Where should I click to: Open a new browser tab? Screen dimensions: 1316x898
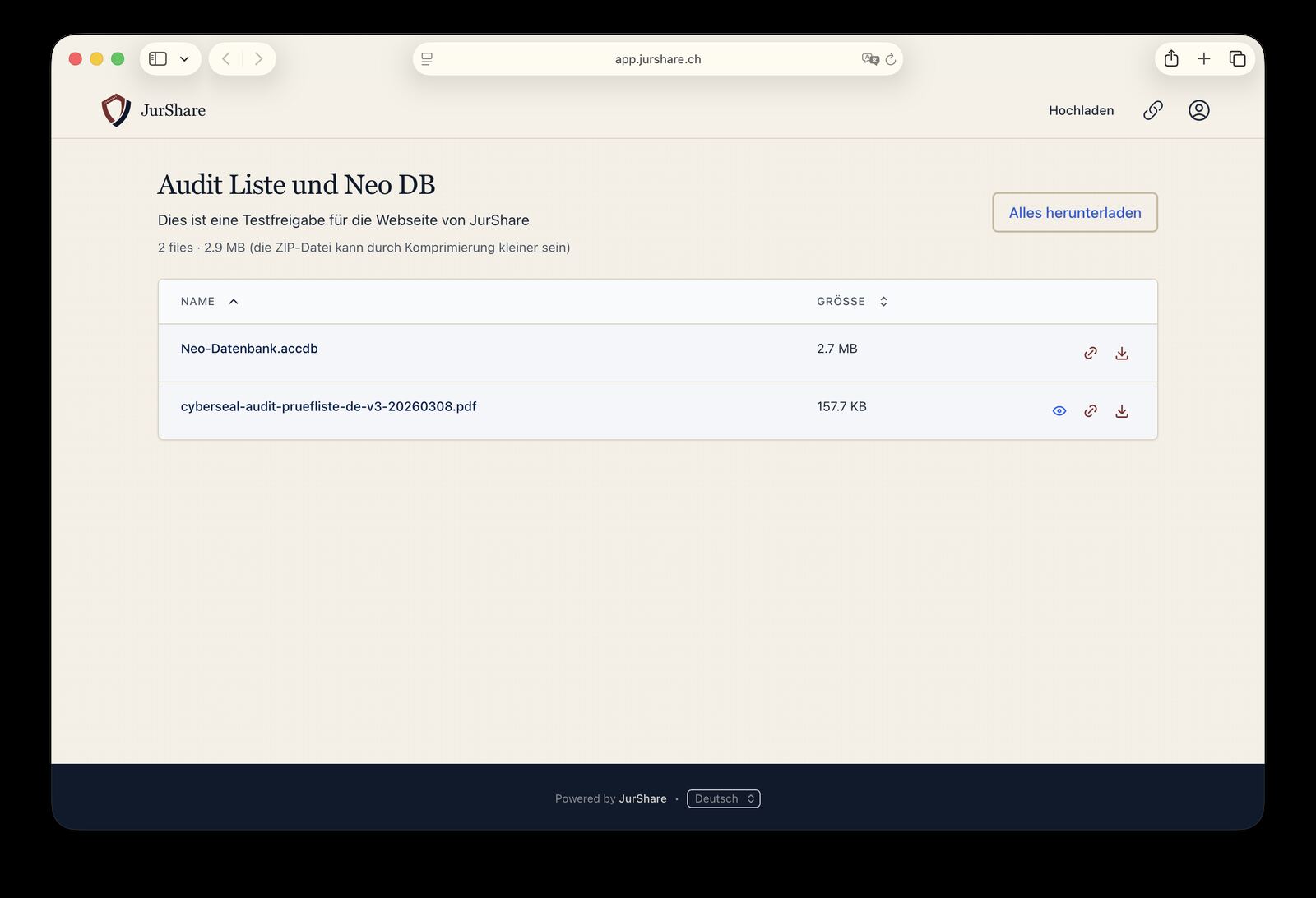pyautogui.click(x=1204, y=58)
